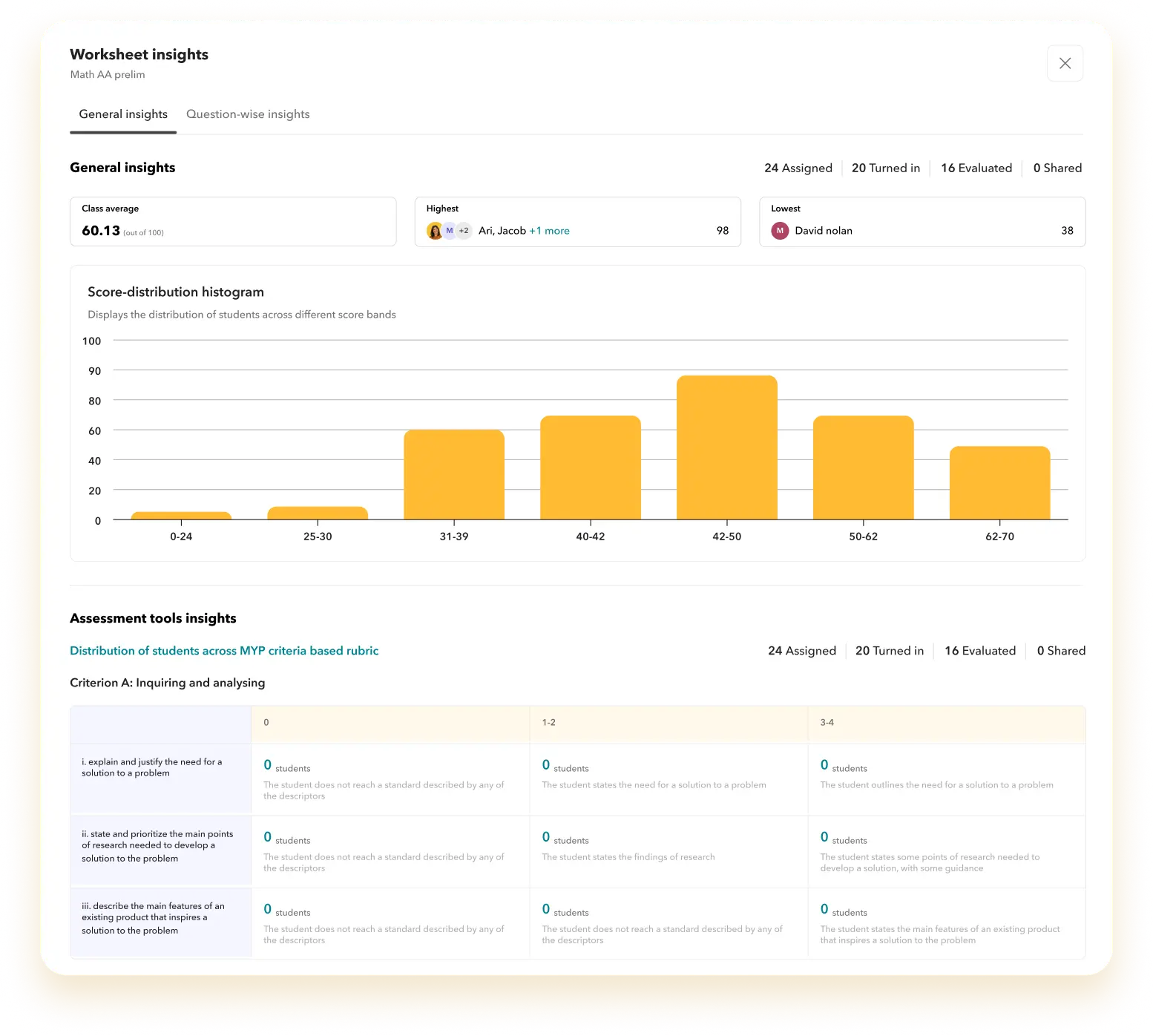Select the General insights tab
The height and width of the screenshot is (1036, 1153).
tap(123, 114)
